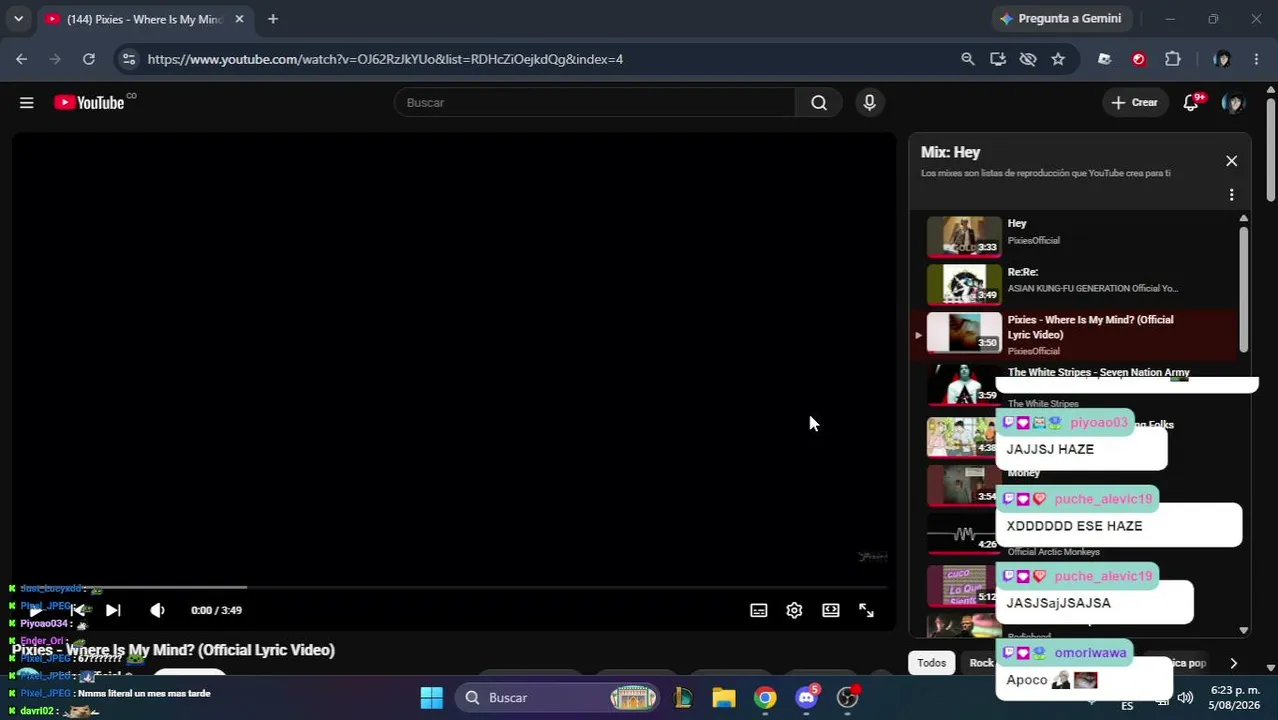Enter fullscreen from the player controls
Viewport: 1278px width, 720px height.
867,610
